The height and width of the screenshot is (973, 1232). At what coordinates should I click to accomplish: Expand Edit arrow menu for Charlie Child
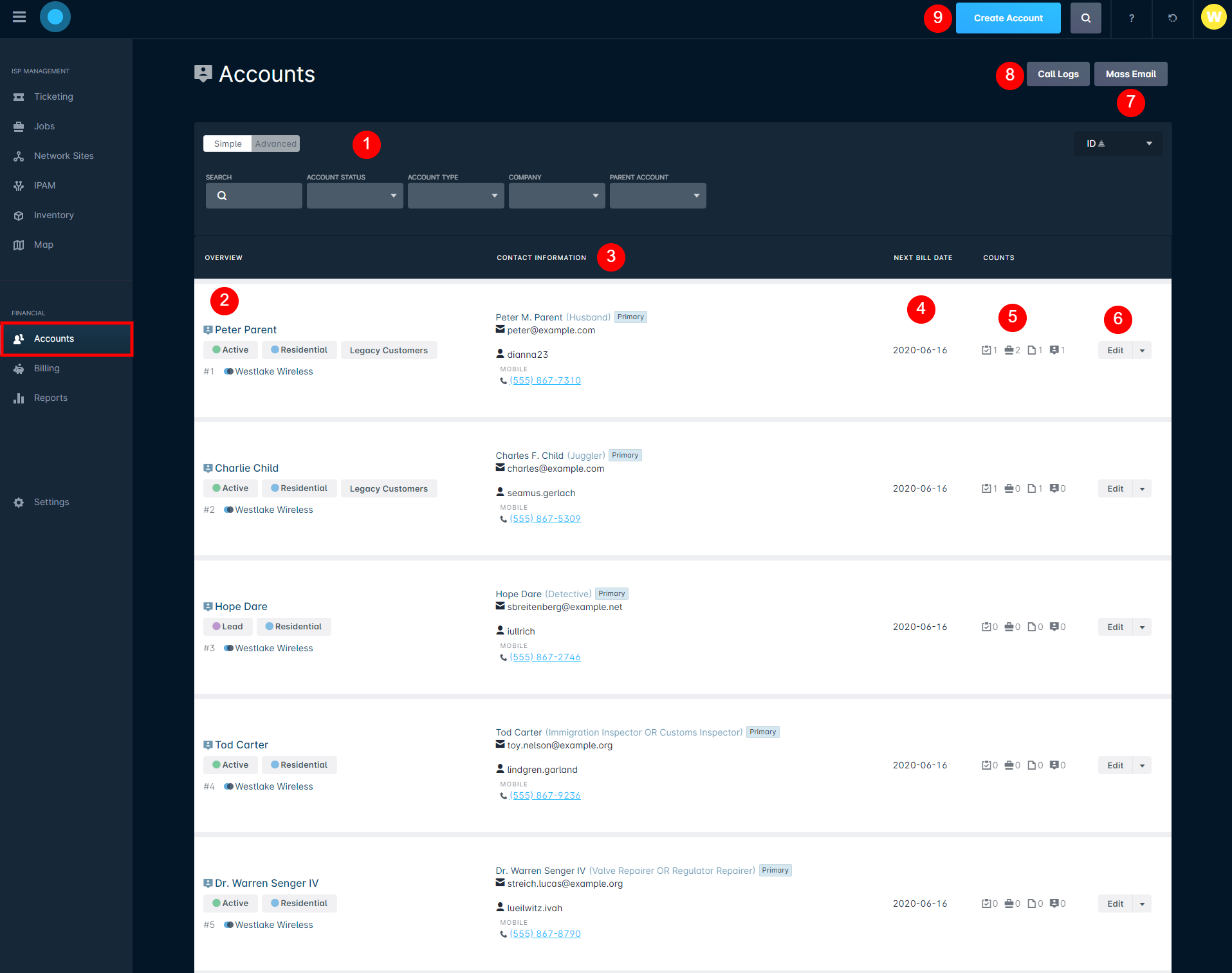(x=1142, y=489)
